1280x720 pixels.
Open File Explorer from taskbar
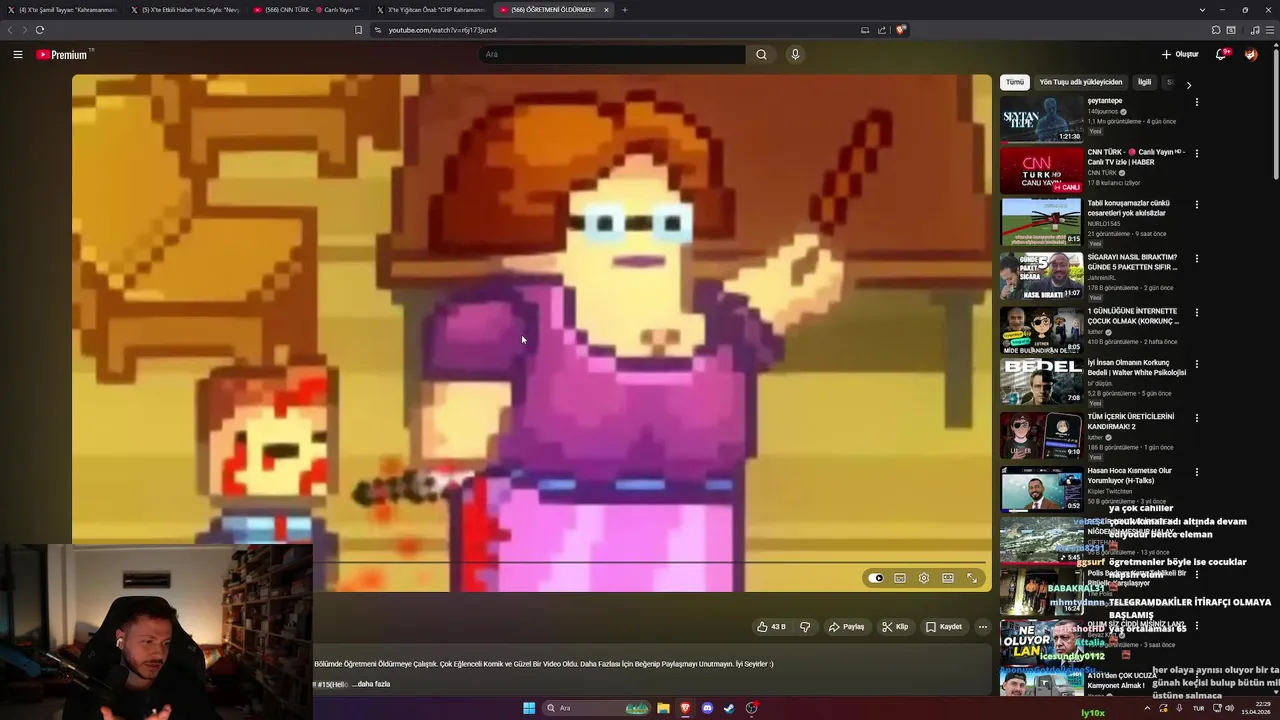[x=663, y=708]
